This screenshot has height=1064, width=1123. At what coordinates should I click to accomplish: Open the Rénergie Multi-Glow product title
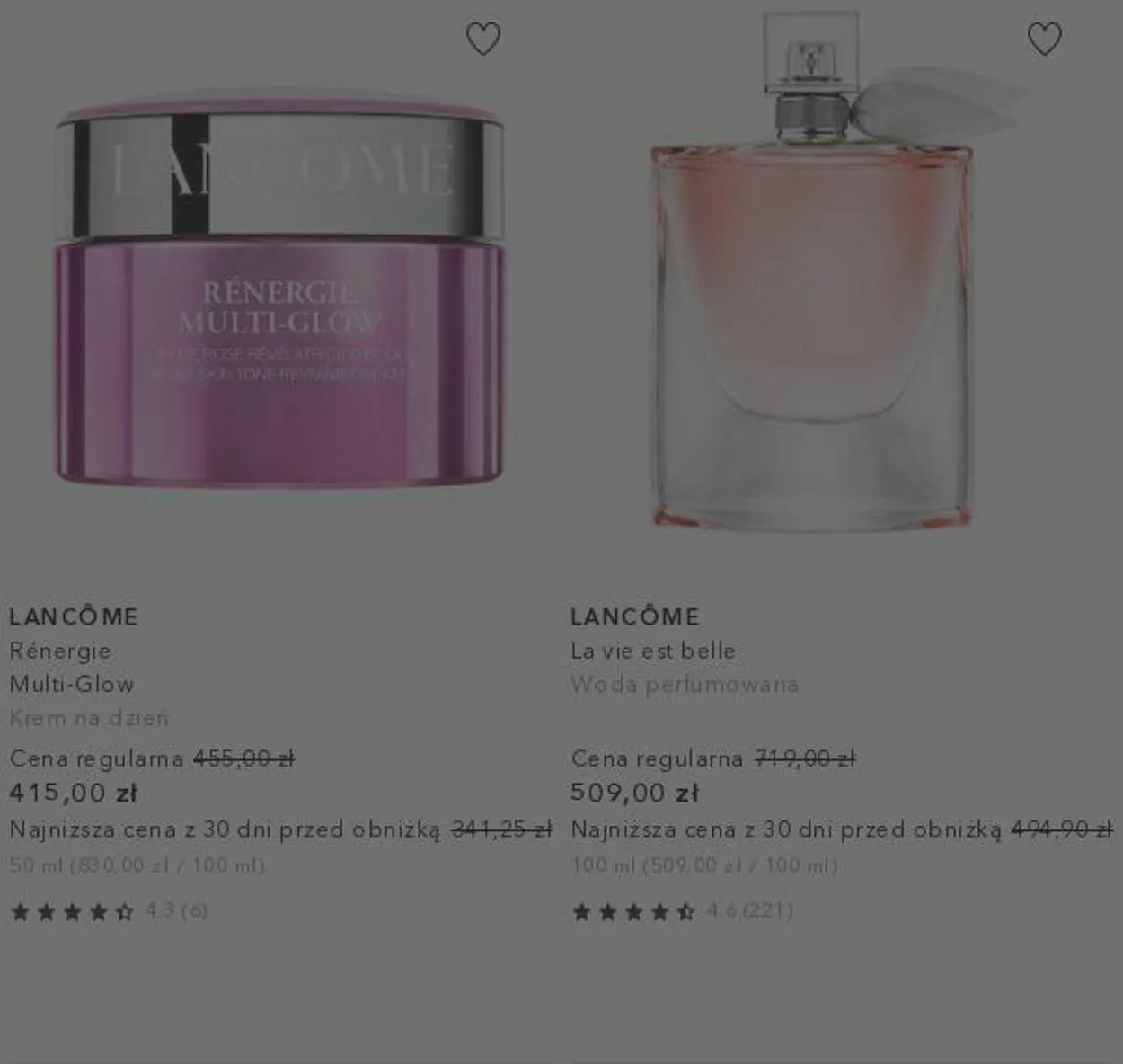click(72, 667)
